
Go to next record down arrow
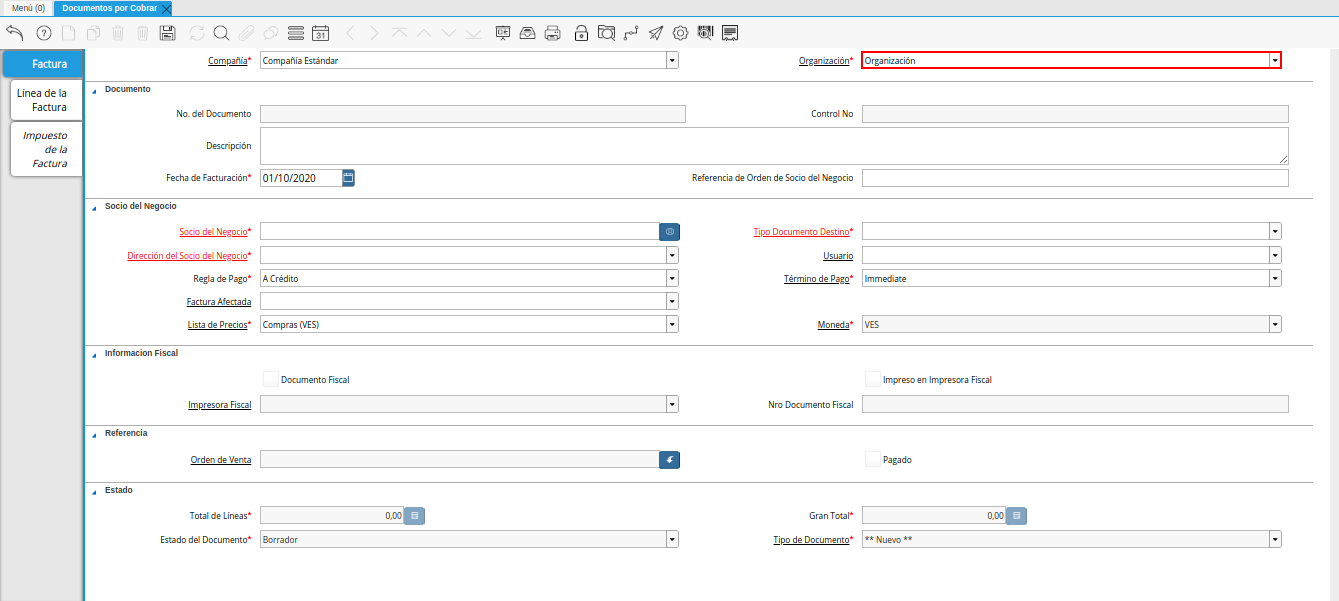(x=448, y=33)
